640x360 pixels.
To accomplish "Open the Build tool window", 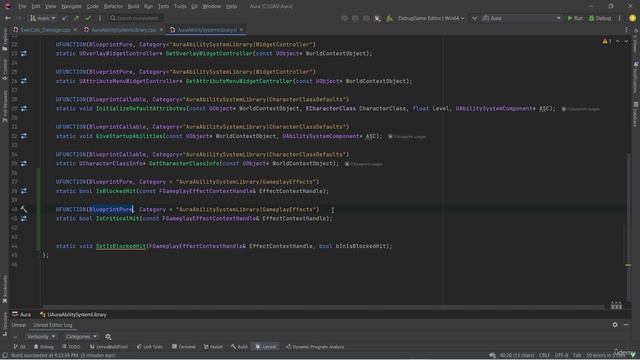I will click(239, 347).
